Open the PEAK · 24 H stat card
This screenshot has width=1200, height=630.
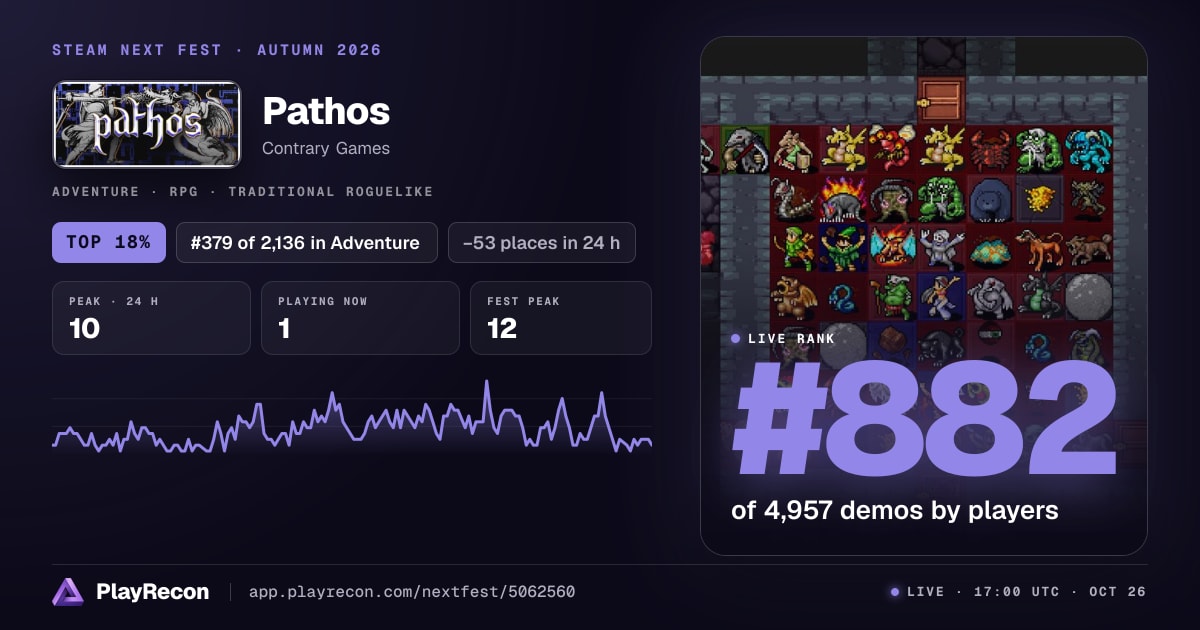151,318
